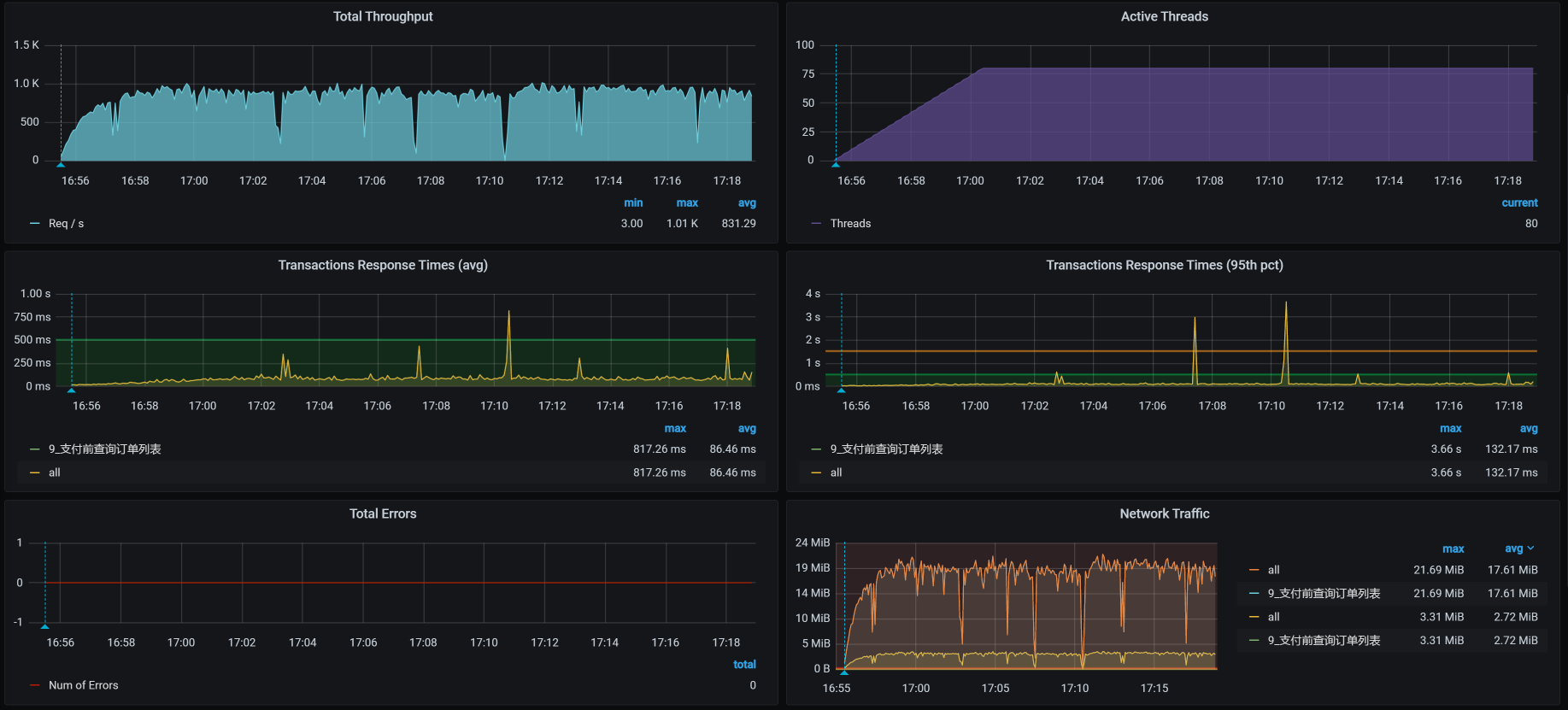Click the annotation marker in Total Throughput graph
This screenshot has height=710, width=1568.
(61, 163)
